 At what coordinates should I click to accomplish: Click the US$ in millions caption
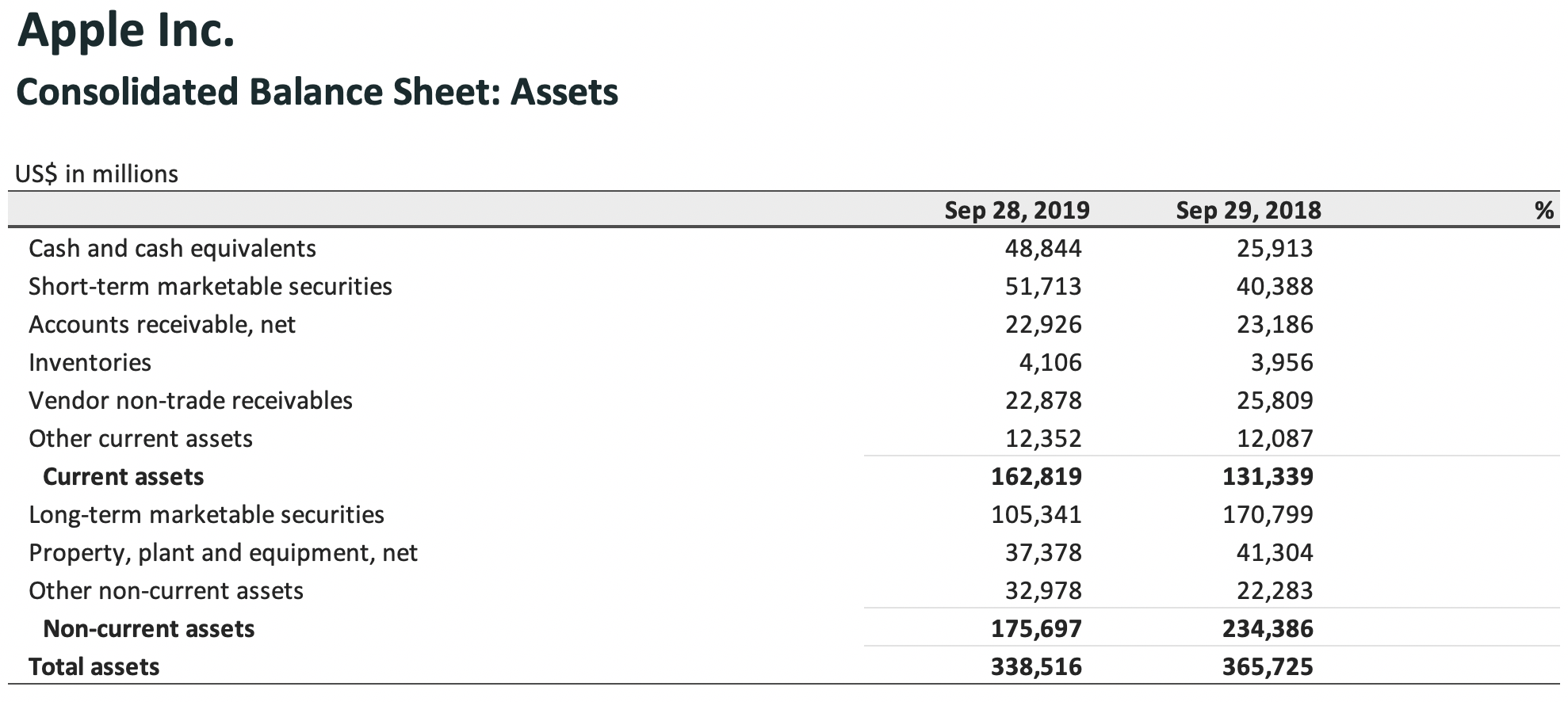[97, 174]
